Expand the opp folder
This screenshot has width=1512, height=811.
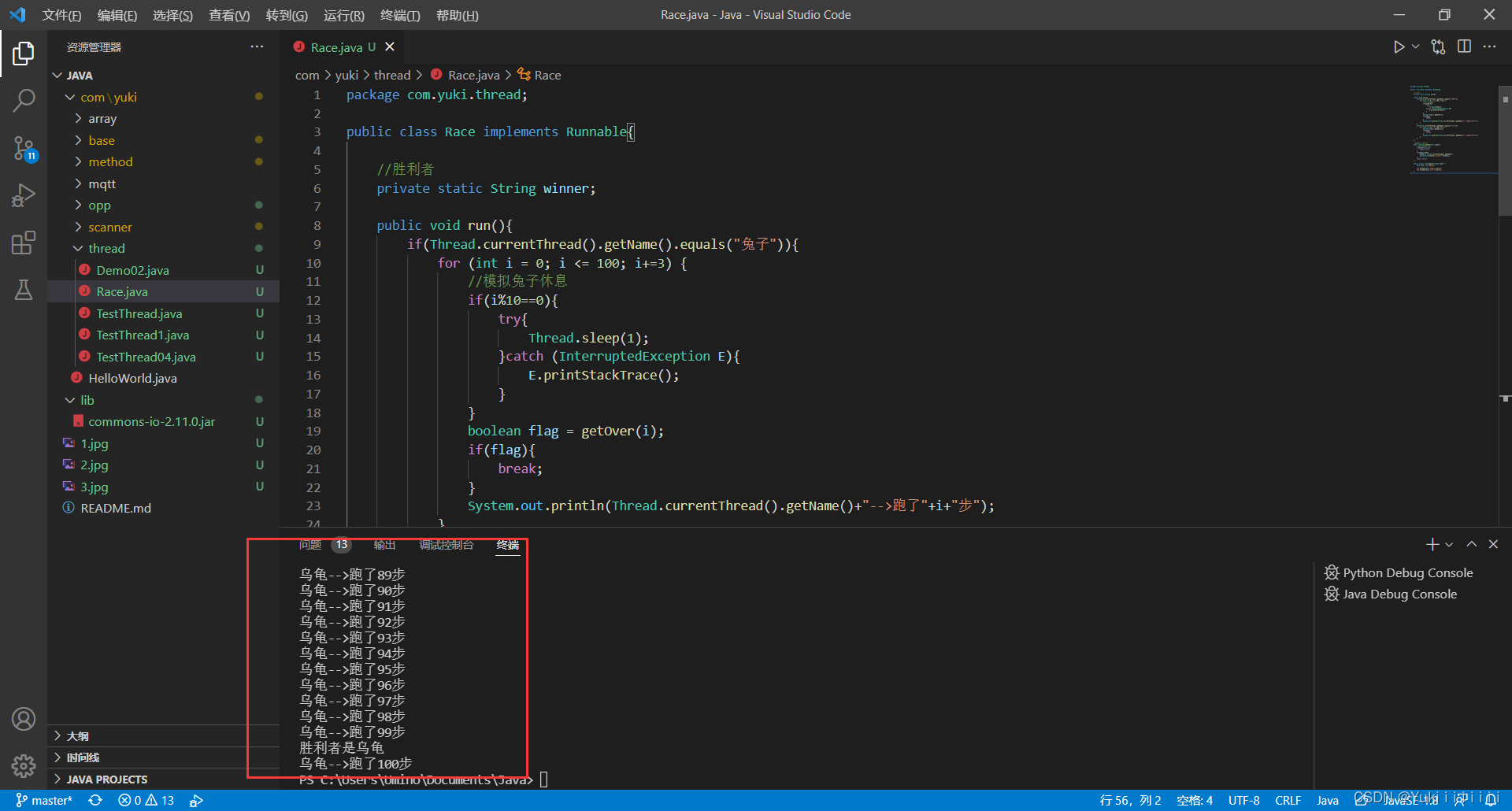163,206
